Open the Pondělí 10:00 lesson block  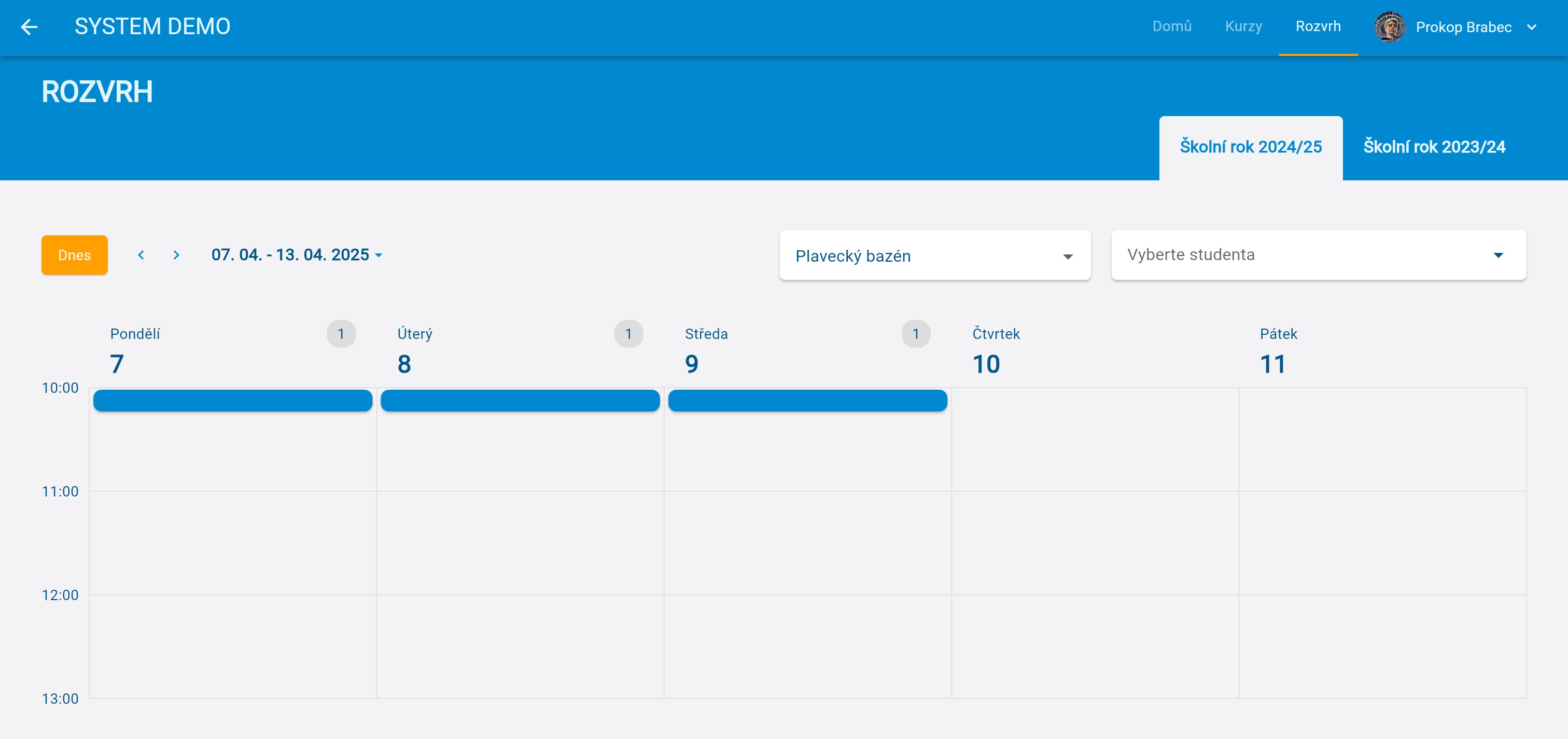(232, 401)
